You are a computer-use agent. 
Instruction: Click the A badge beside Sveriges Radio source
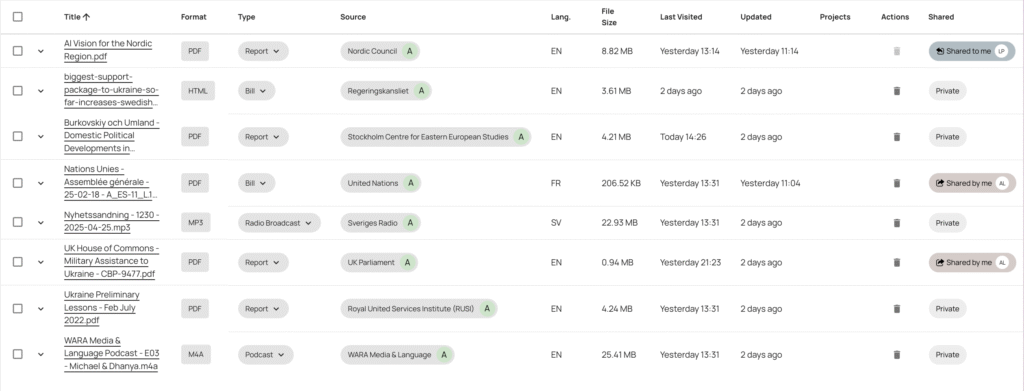pyautogui.click(x=410, y=223)
